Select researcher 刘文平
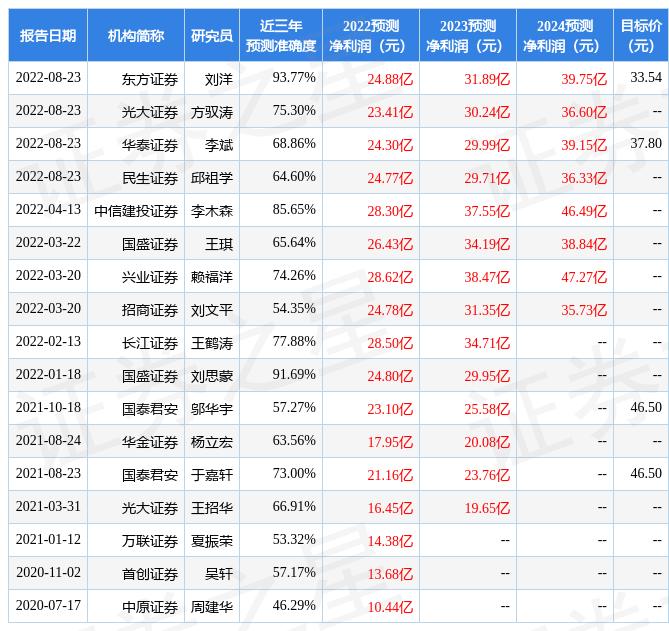 212,310
